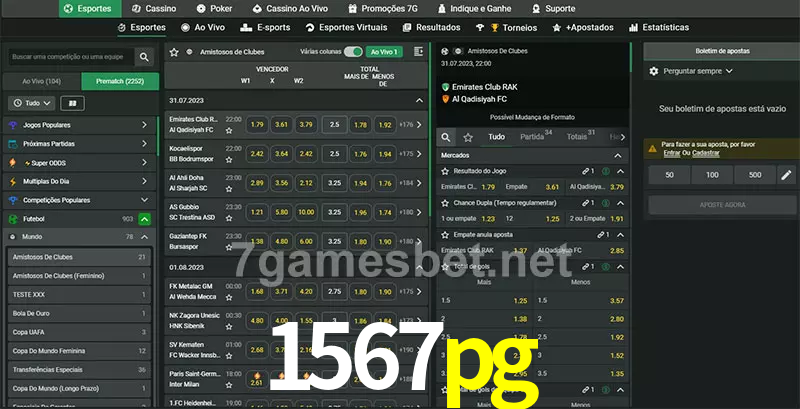Collapse the 31.07.2023 date group

(419, 101)
